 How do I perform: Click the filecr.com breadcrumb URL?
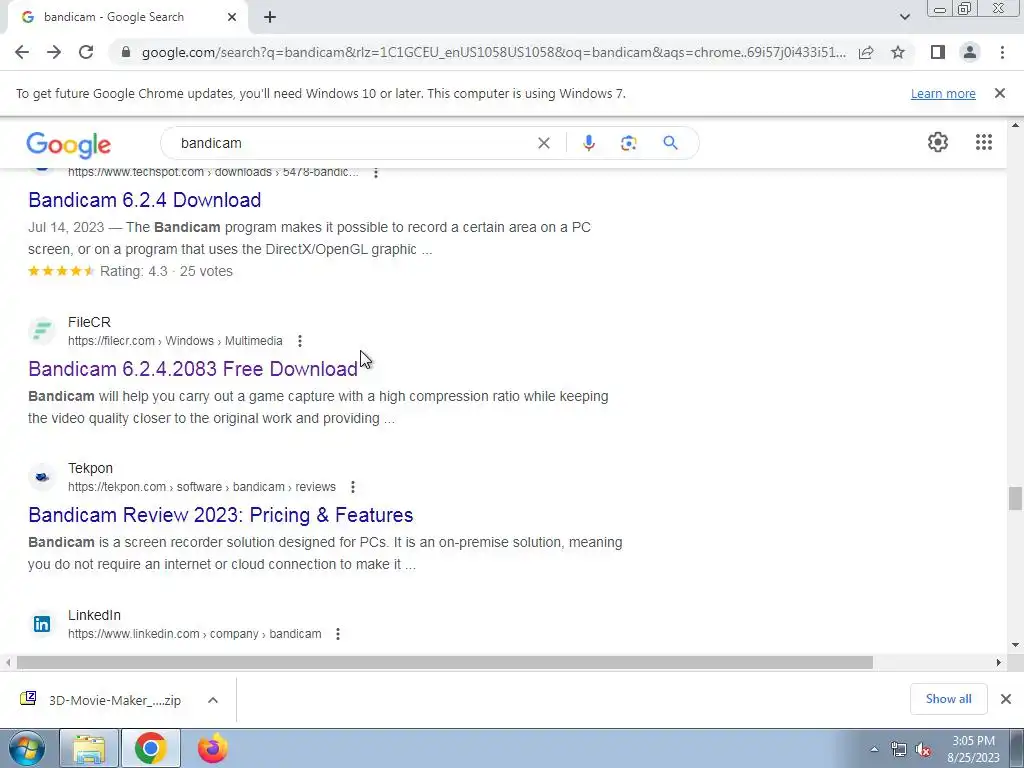(x=175, y=341)
